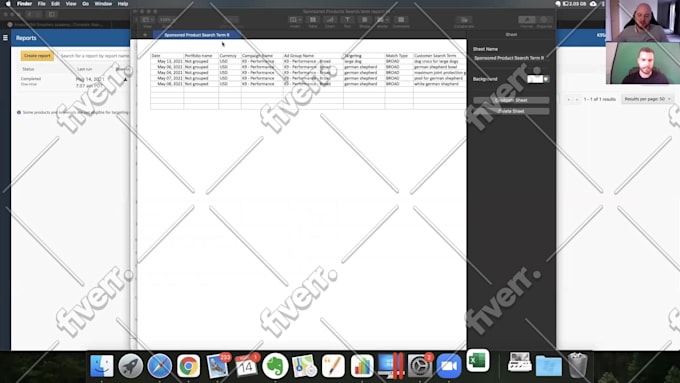Image resolution: width=680 pixels, height=383 pixels.
Task: Select the 'dog crocs for large dogs' cell
Action: pos(439,62)
